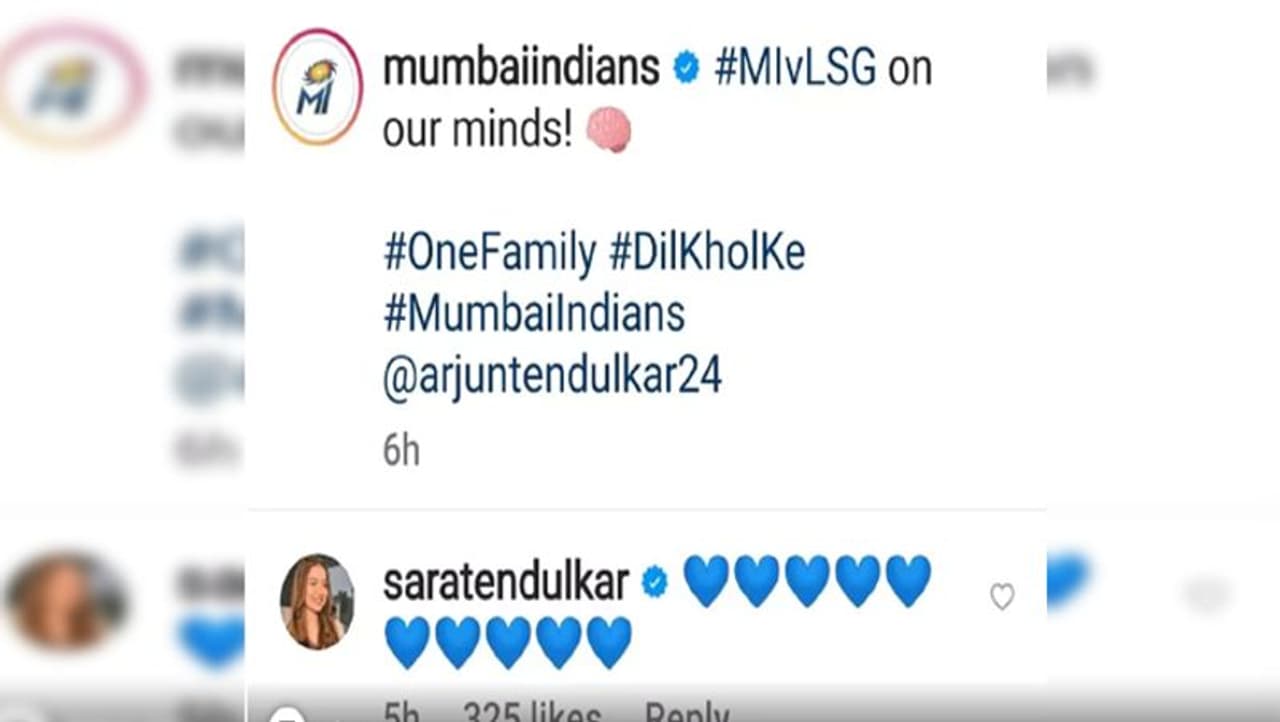Click the saratendulkar username
The height and width of the screenshot is (722, 1280).
[506, 582]
